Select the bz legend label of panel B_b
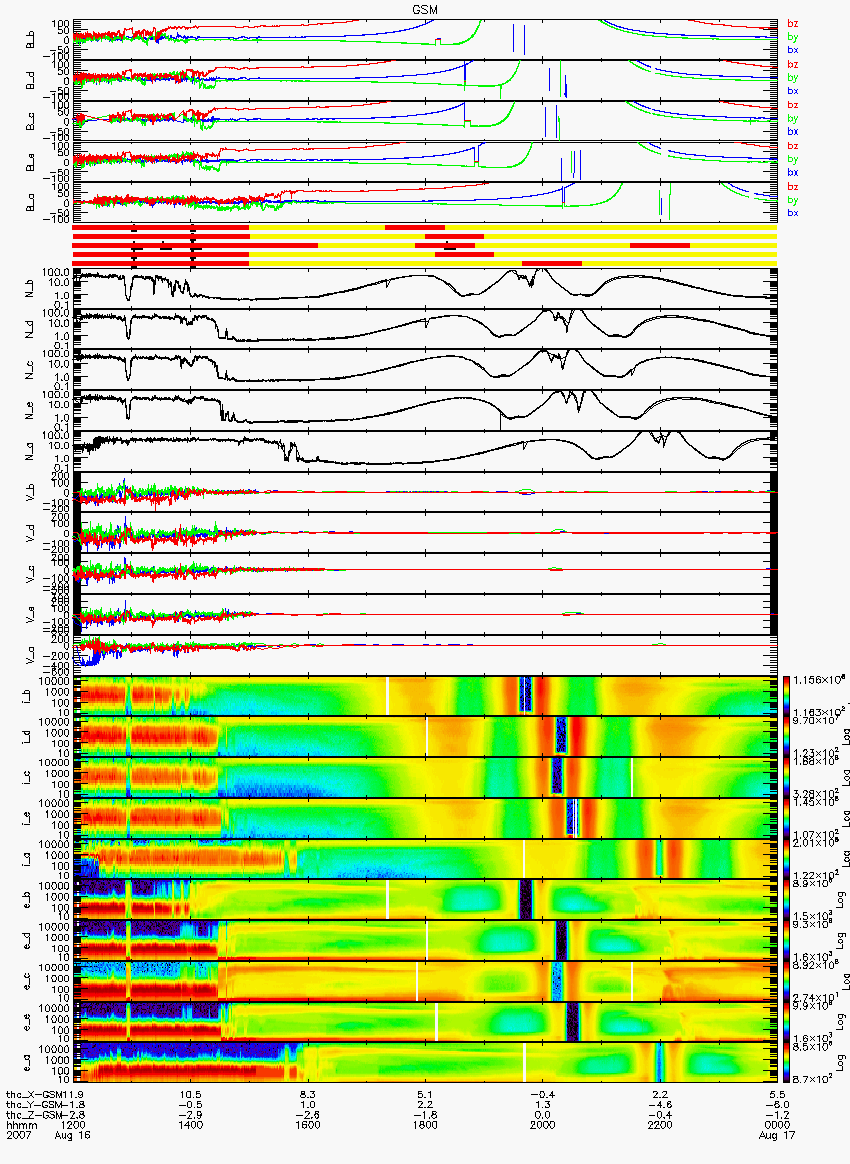This screenshot has width=850, height=1164. pos(793,24)
